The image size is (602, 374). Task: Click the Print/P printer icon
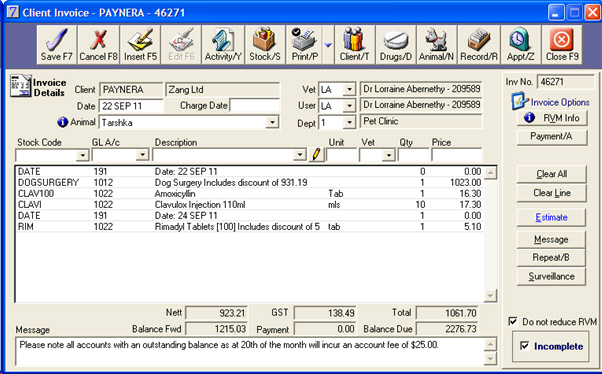click(304, 45)
